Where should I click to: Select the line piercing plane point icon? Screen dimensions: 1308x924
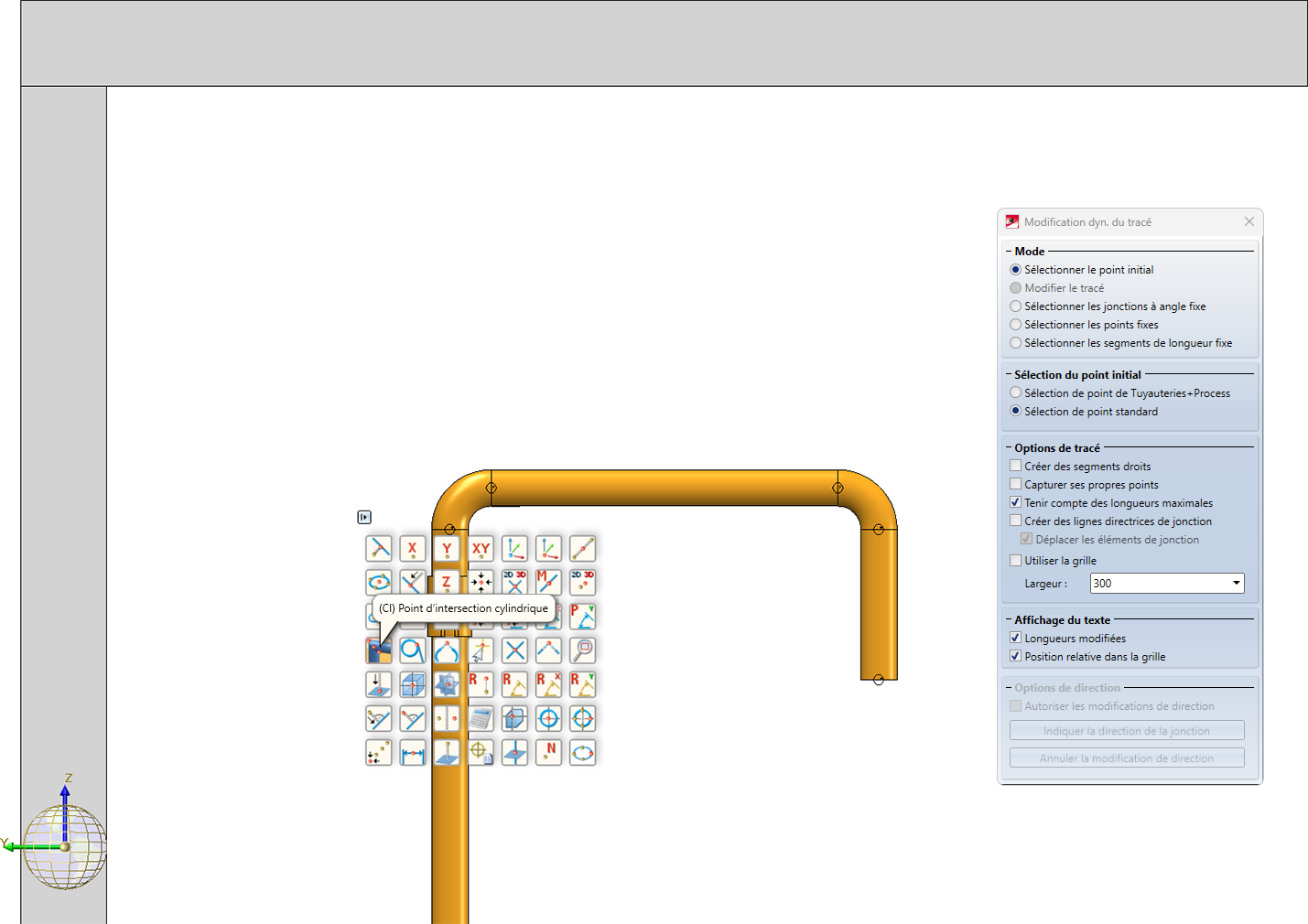pyautogui.click(x=514, y=753)
